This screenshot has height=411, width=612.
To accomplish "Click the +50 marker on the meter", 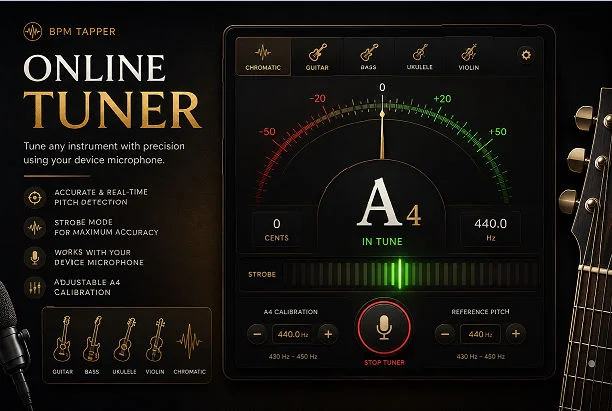I will tap(498, 132).
